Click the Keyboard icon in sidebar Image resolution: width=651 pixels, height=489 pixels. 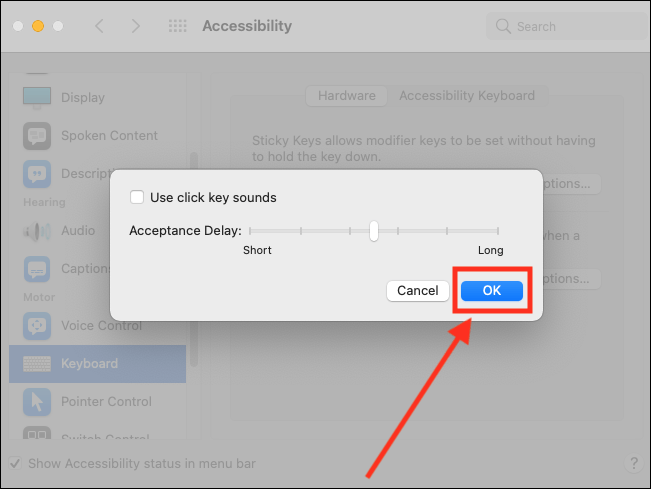tap(37, 364)
